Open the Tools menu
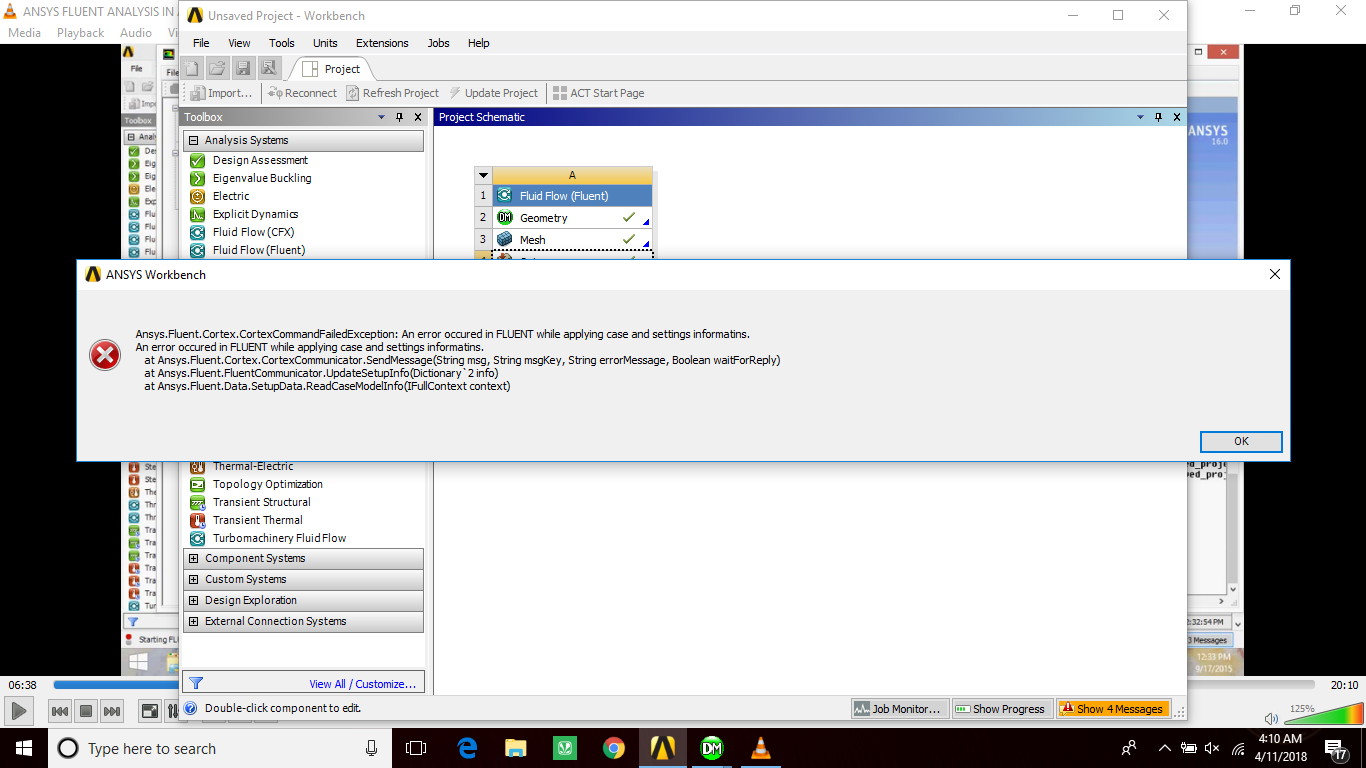 [x=282, y=43]
